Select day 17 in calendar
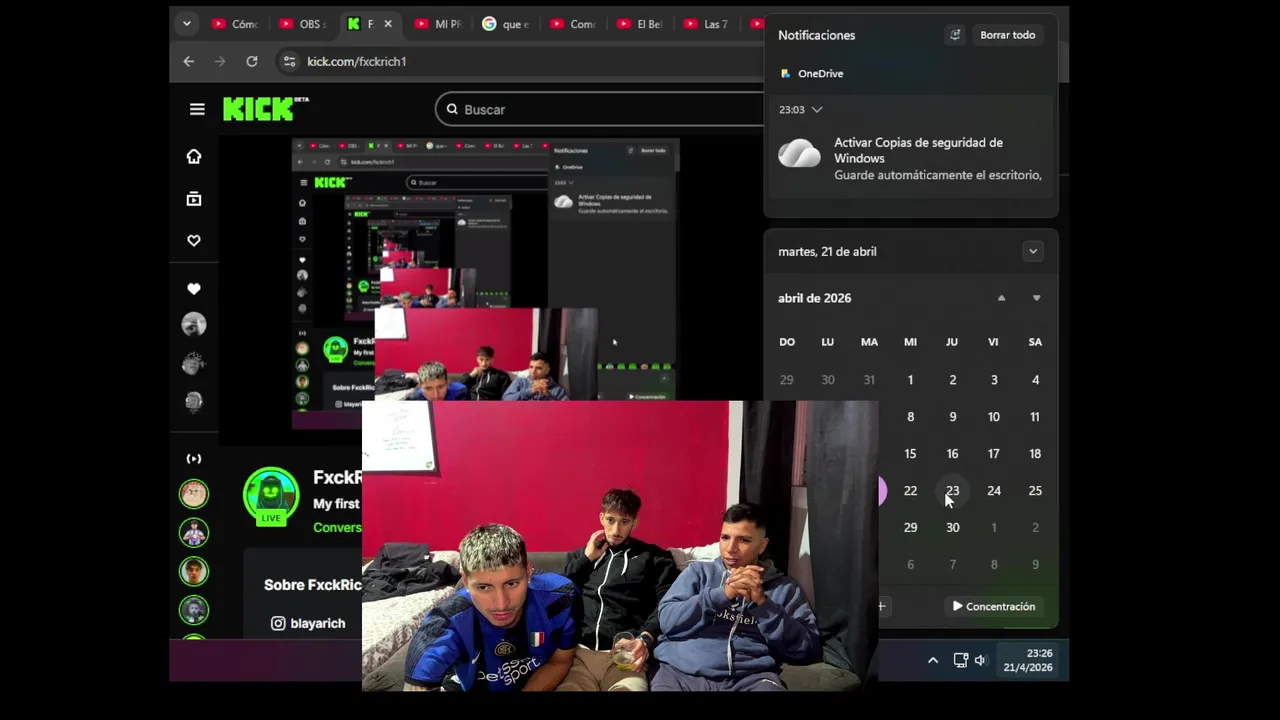The width and height of the screenshot is (1280, 720). pyautogui.click(x=993, y=454)
